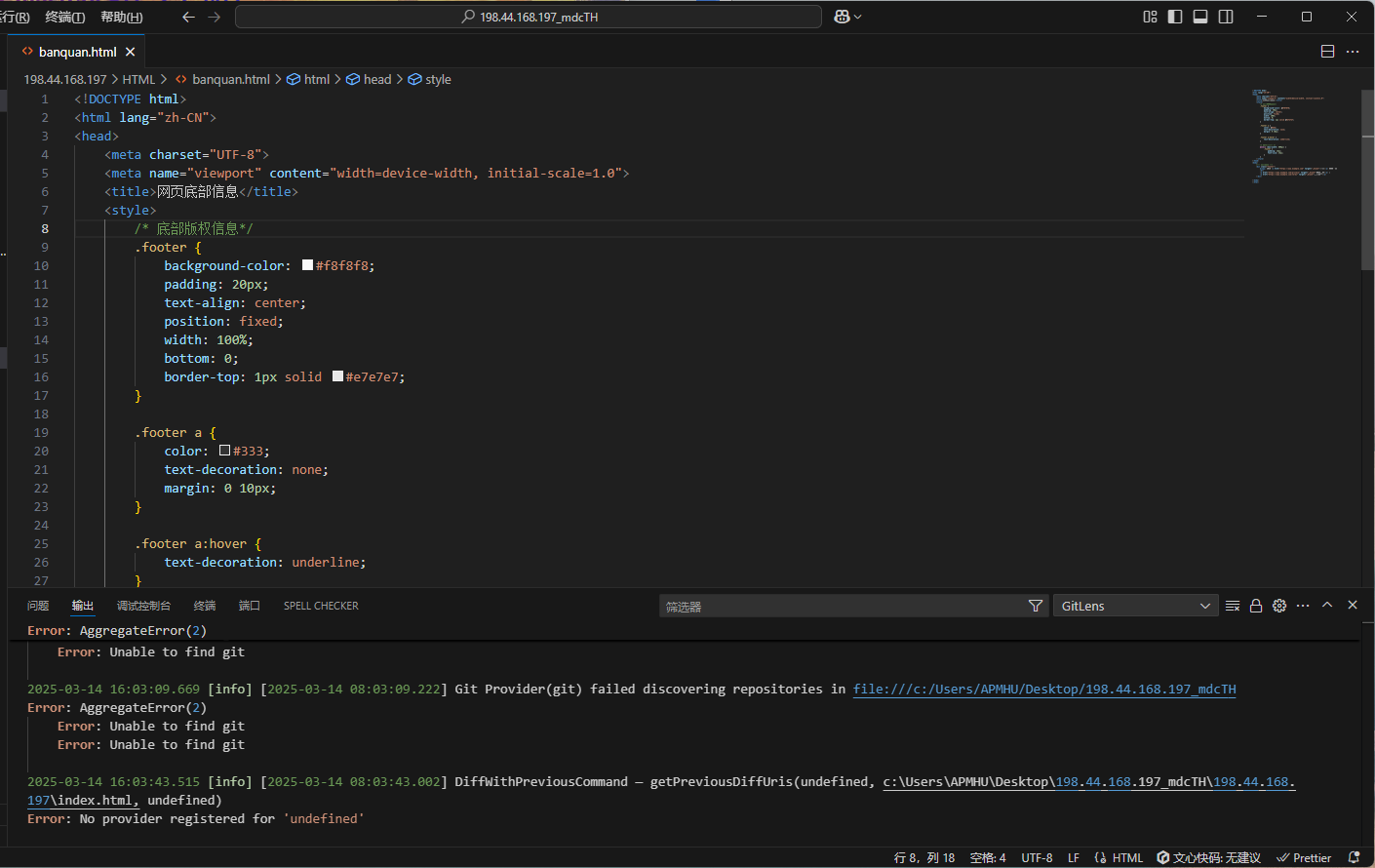Toggle output auto-scroll lock icon
The width and height of the screenshot is (1375, 868).
click(x=1256, y=606)
